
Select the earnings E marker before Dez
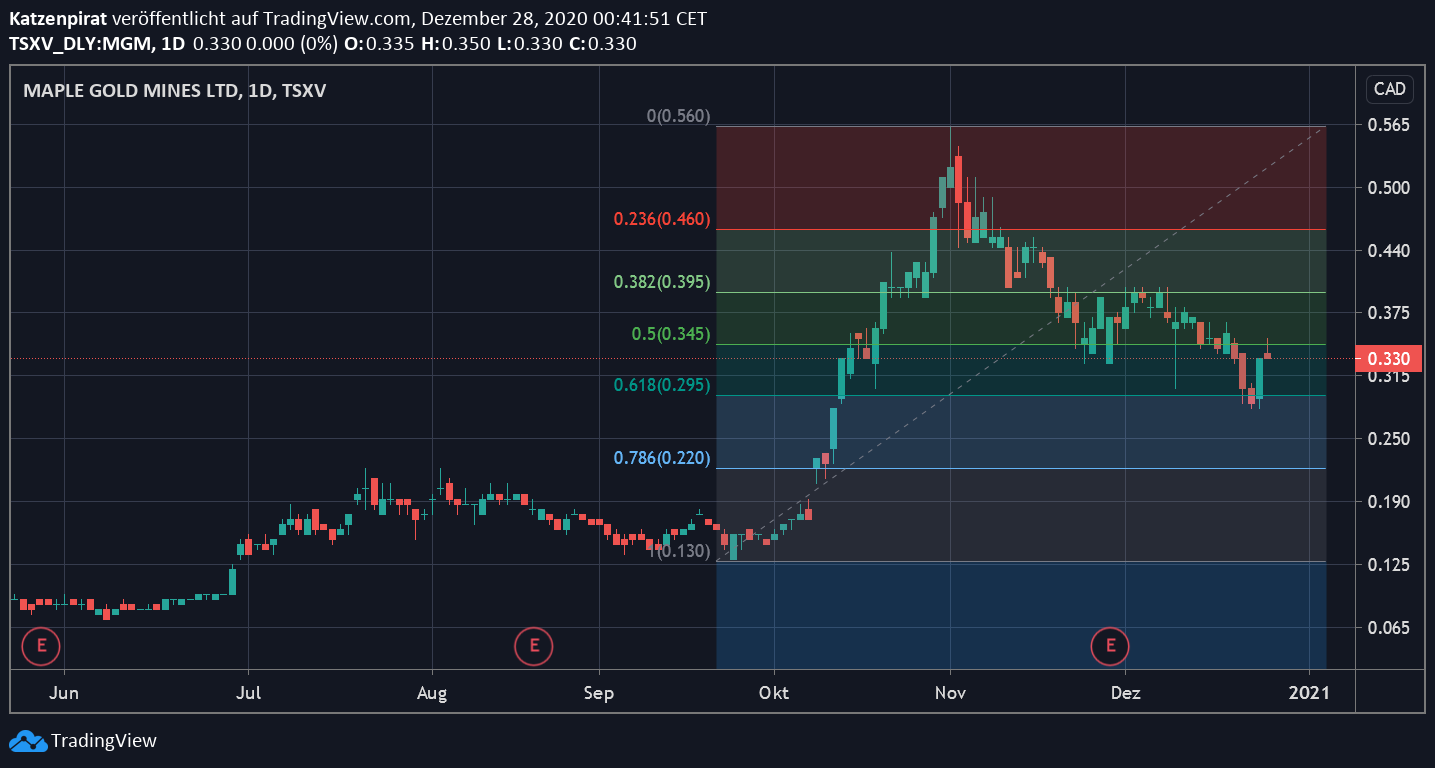tap(1110, 646)
